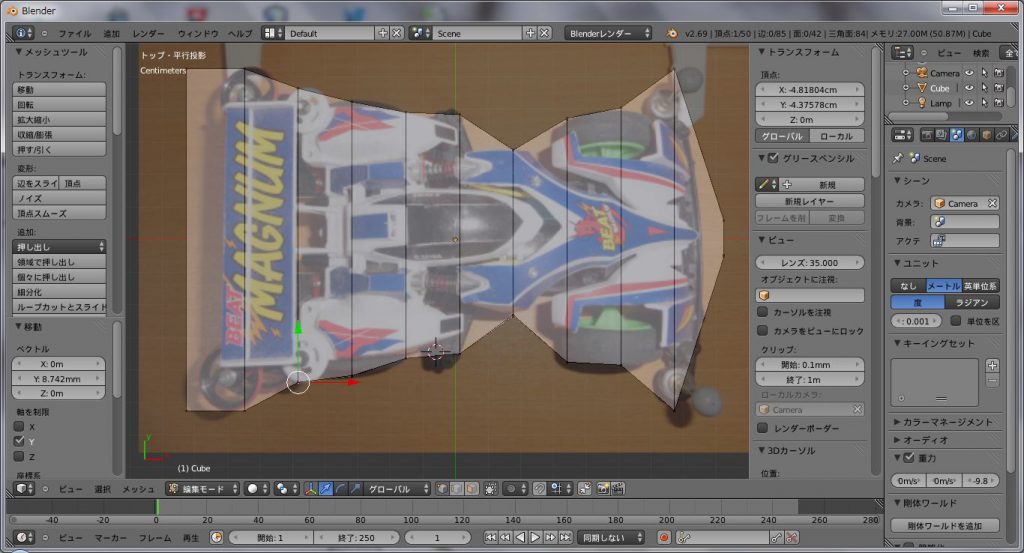
Task: Click the OpenGL render image camera icon
Action: (x=603, y=488)
